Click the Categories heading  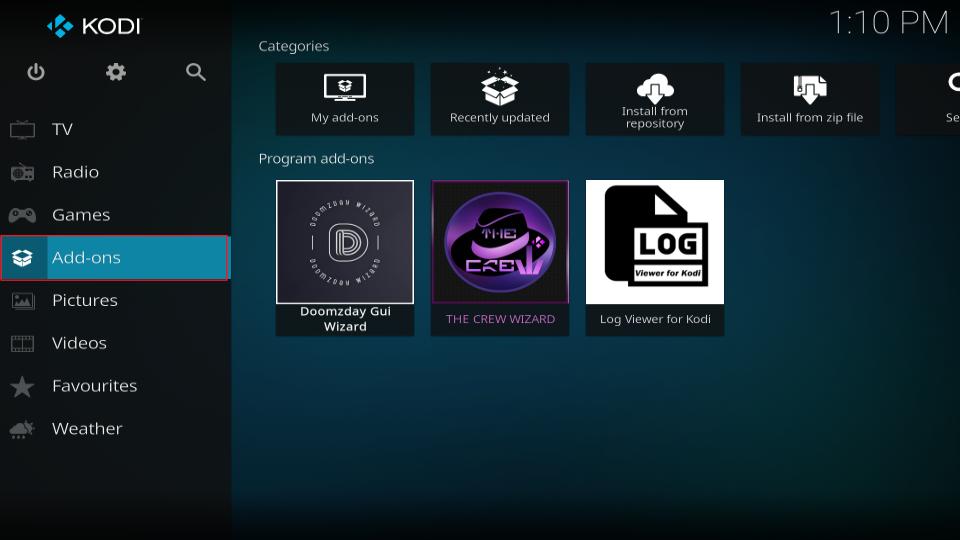point(293,46)
